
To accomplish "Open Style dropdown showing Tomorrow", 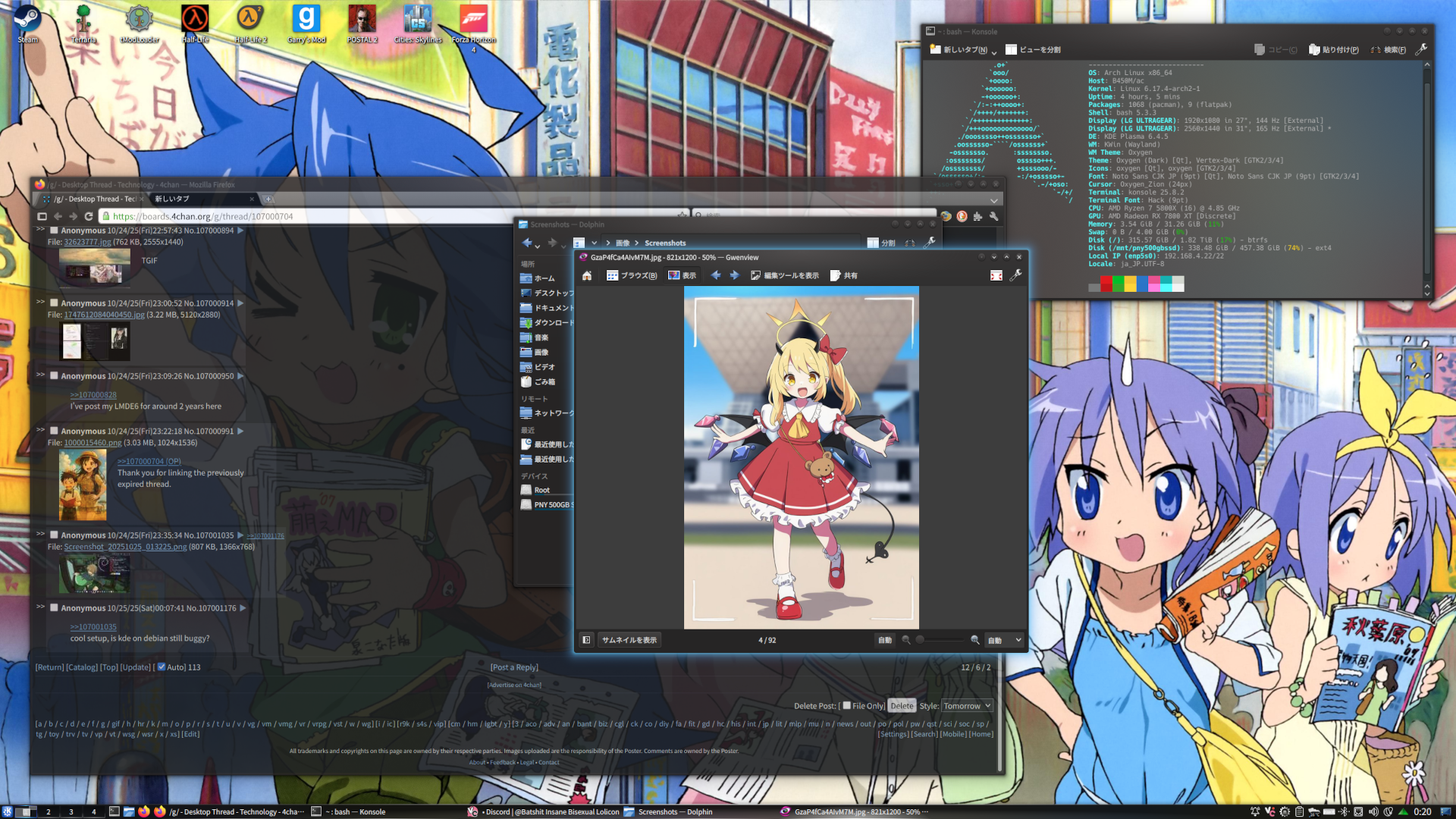I will (x=967, y=706).
